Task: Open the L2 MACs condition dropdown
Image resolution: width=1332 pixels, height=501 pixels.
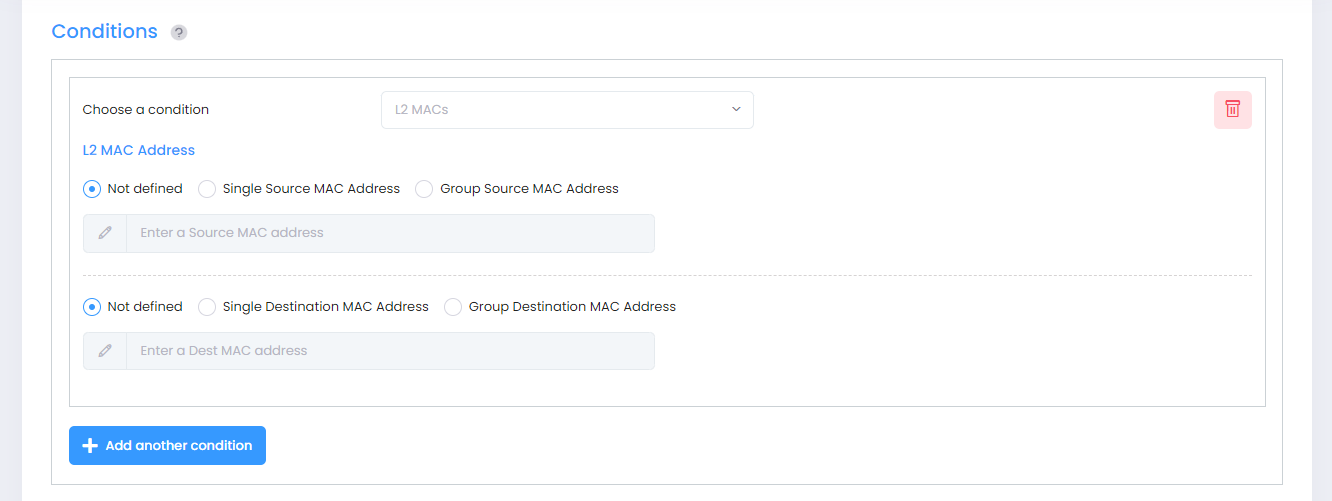Action: (x=566, y=110)
